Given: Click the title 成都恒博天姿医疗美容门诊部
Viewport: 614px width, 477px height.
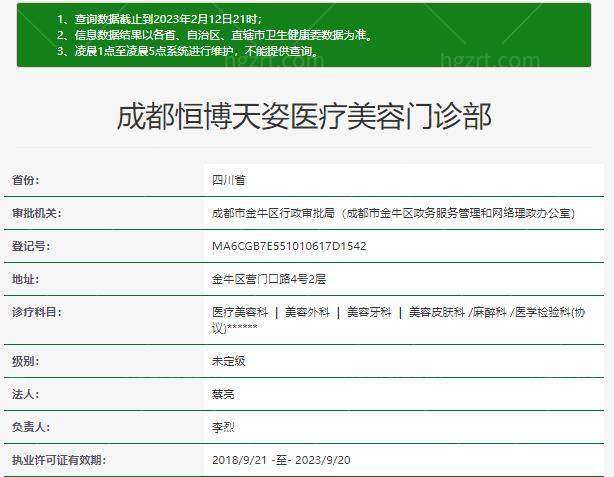Looking at the screenshot, I should [304, 116].
